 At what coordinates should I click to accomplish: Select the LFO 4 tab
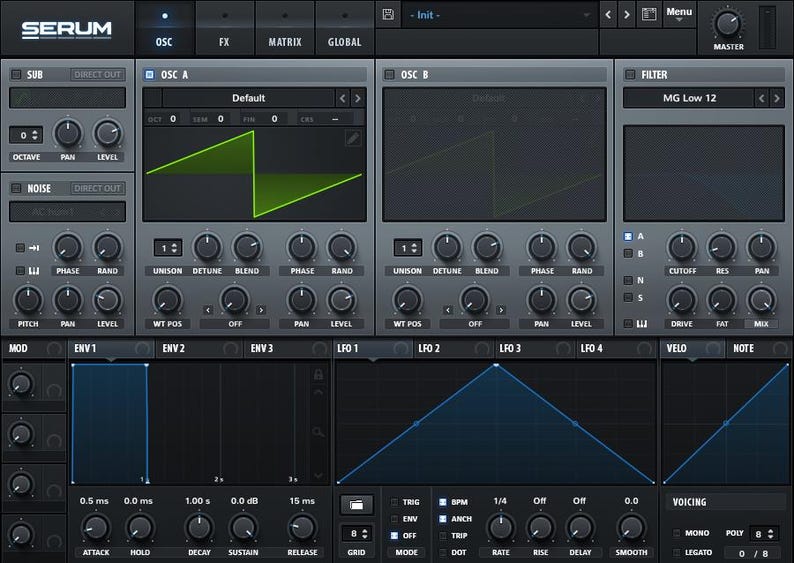tap(616, 348)
